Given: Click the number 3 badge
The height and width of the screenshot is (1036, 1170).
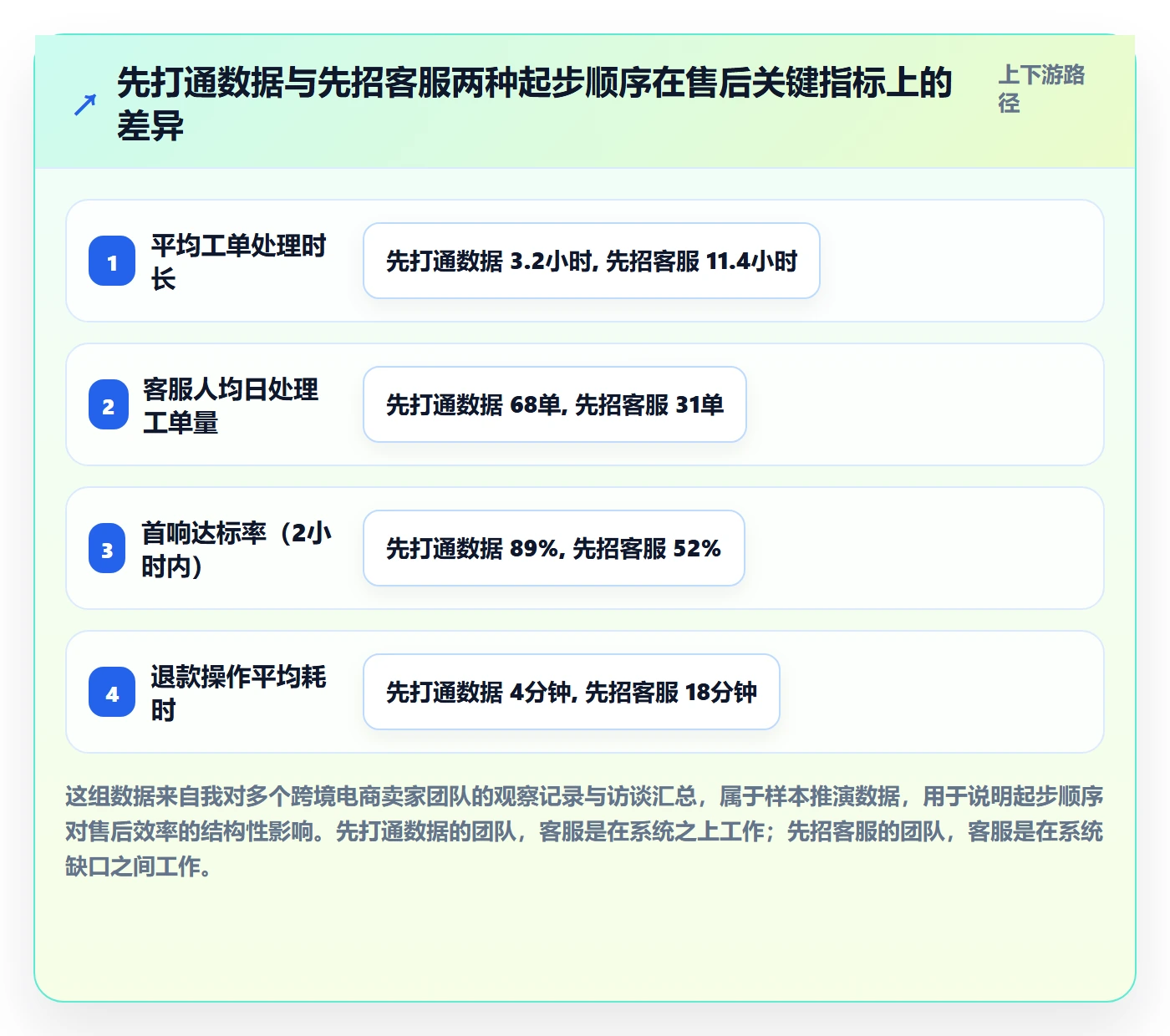Looking at the screenshot, I should 107,549.
